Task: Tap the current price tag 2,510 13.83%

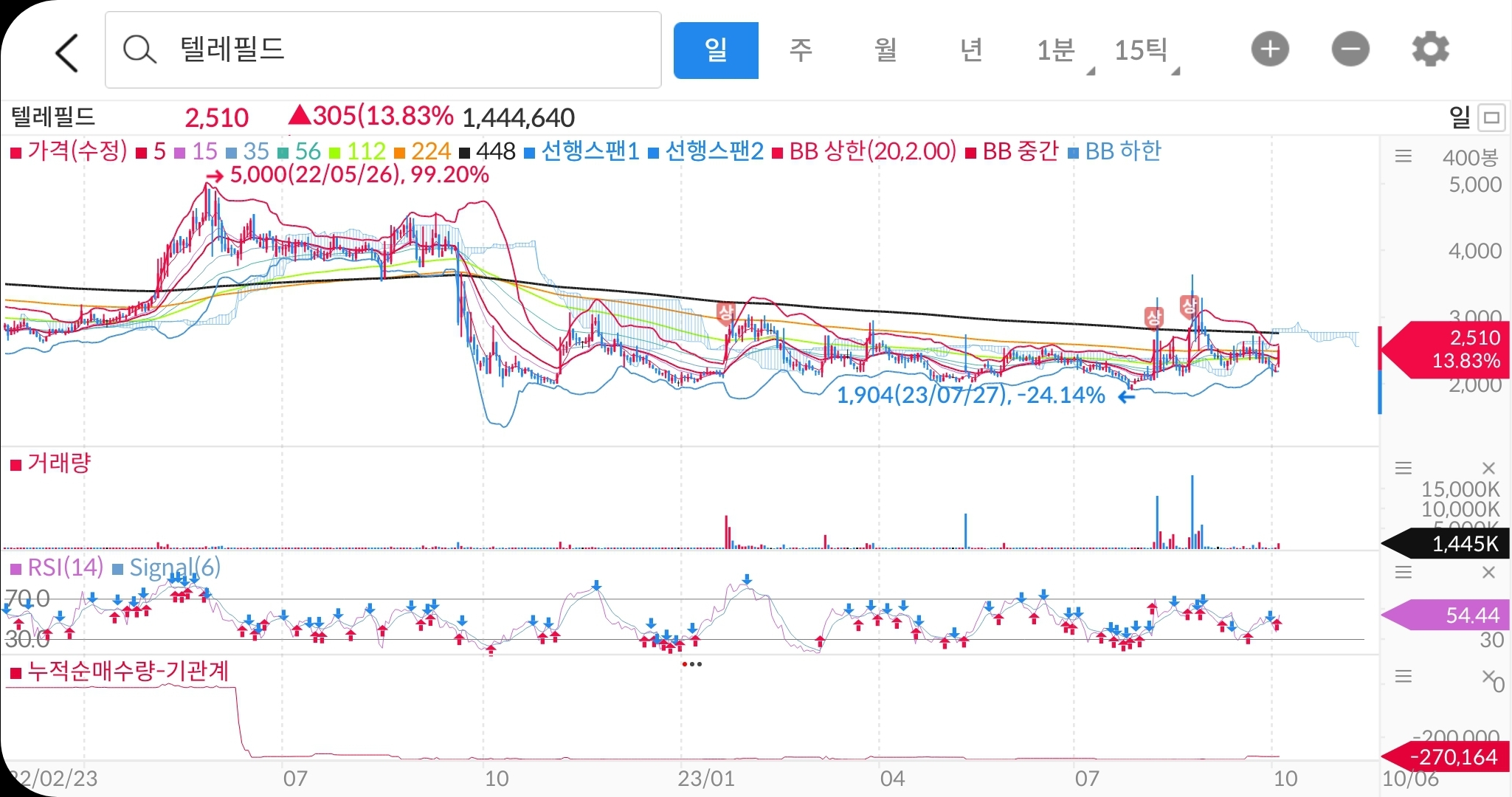Action: [x=1445, y=349]
